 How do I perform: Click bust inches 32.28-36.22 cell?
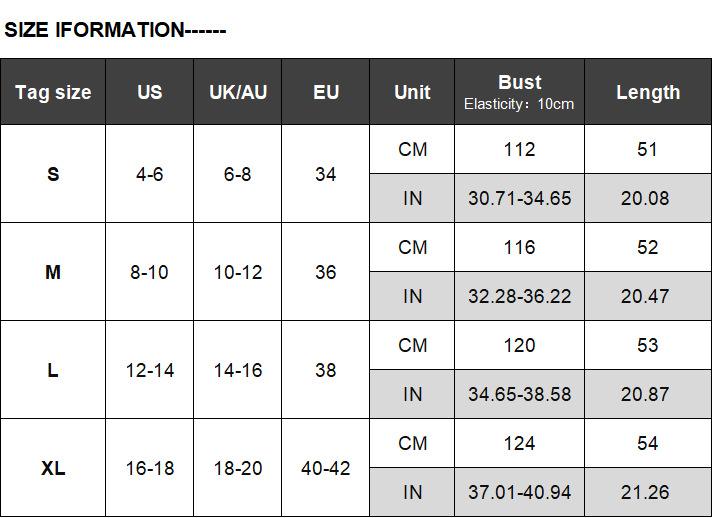pos(519,296)
